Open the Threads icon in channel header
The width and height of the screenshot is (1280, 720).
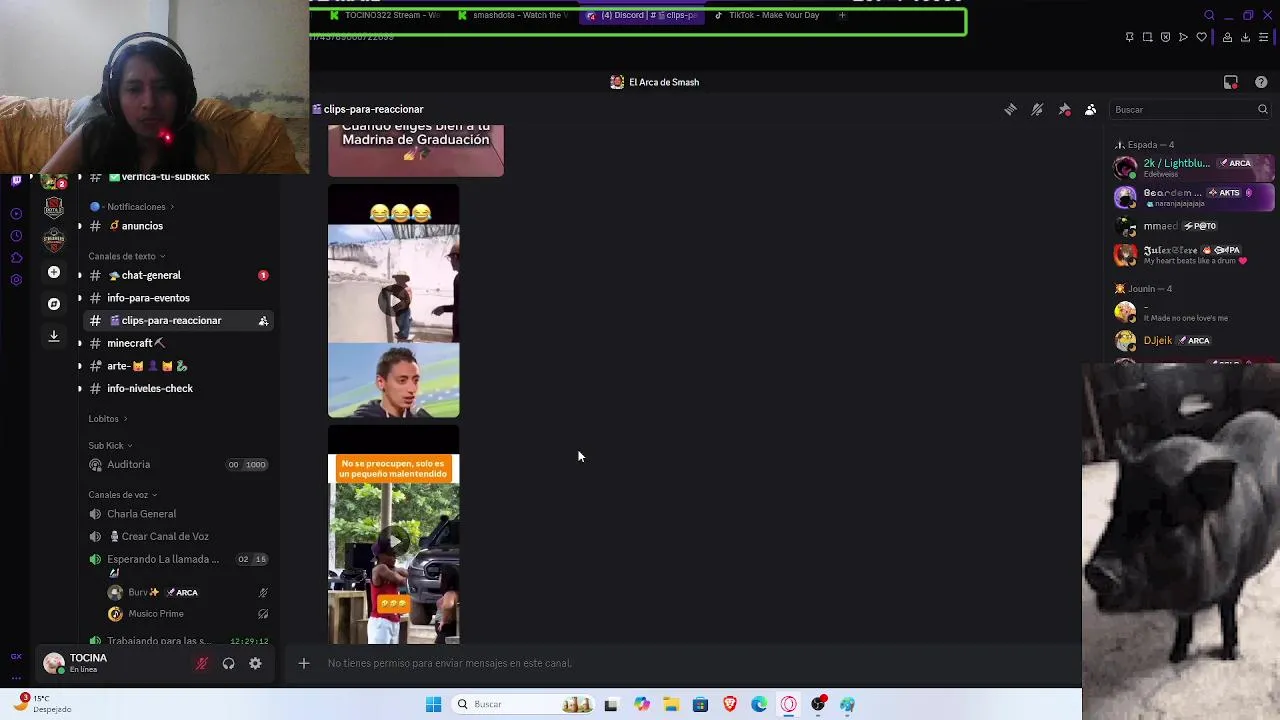click(1010, 109)
